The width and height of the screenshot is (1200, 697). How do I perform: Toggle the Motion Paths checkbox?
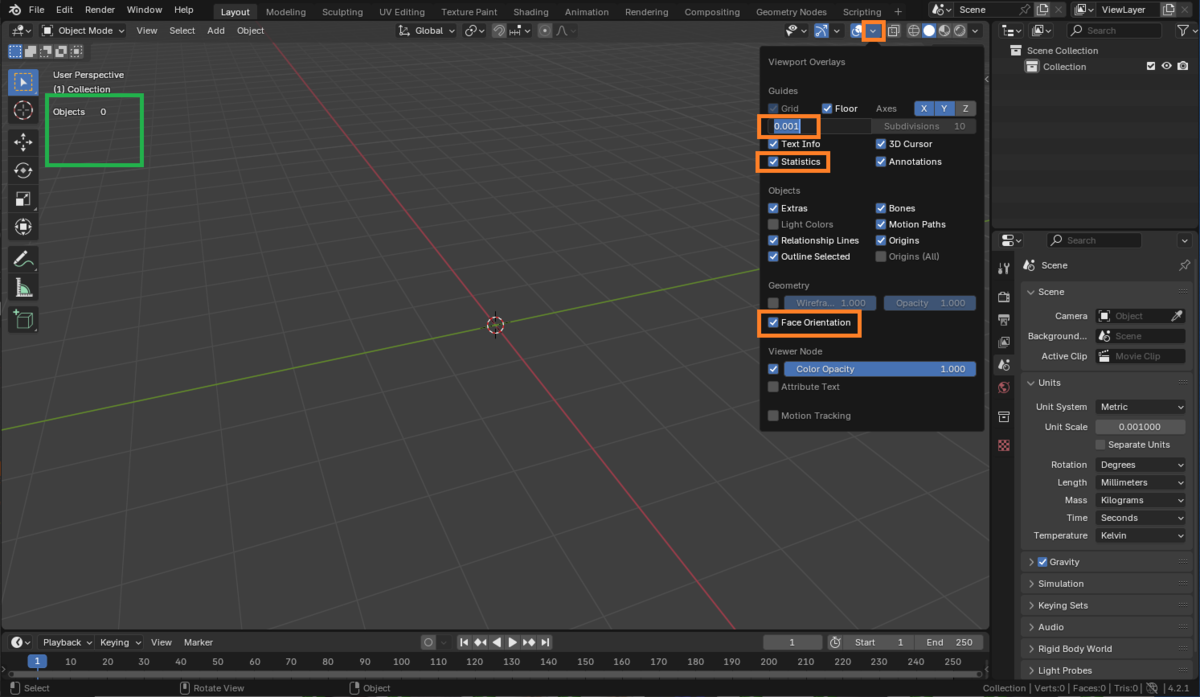pos(881,225)
